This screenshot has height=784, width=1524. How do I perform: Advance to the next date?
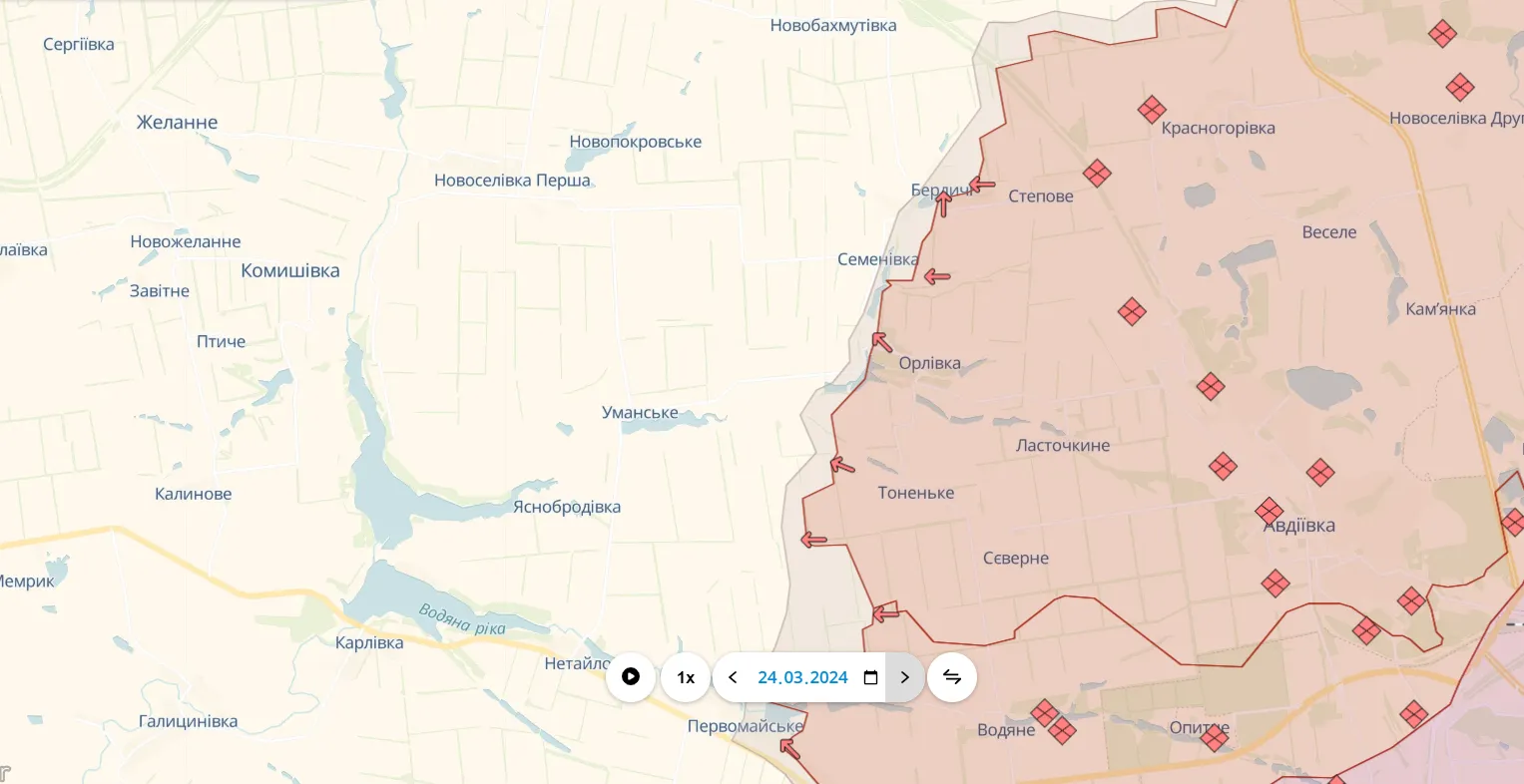click(x=904, y=677)
